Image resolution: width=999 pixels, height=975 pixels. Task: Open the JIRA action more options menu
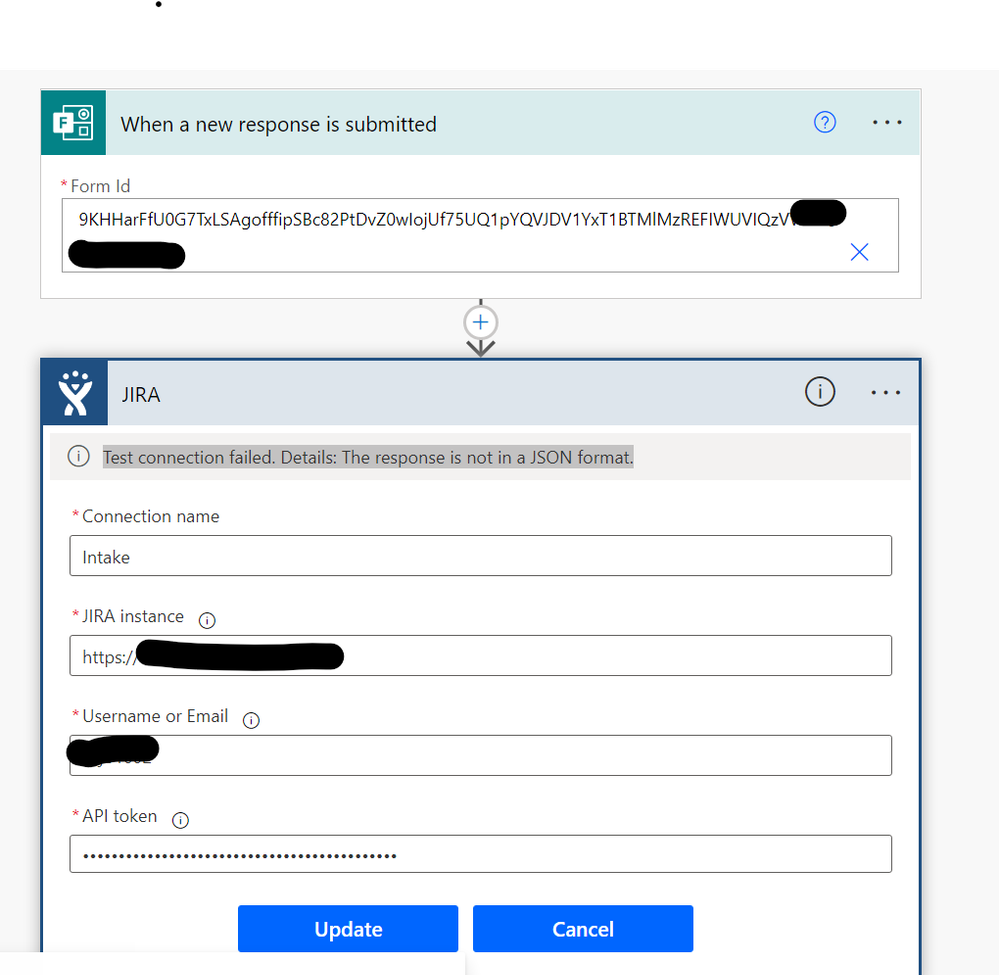(886, 393)
